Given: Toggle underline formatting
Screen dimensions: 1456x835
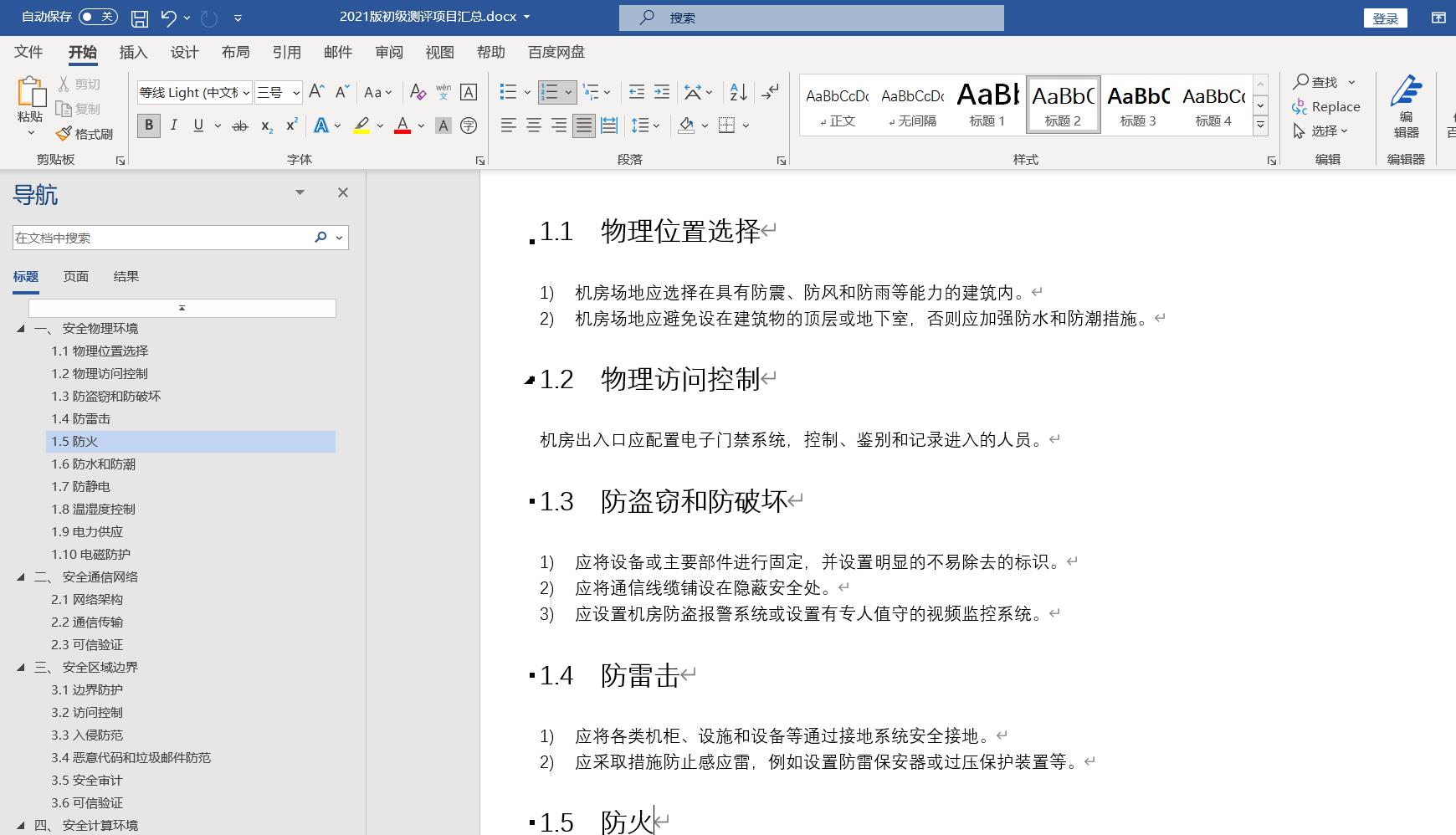Looking at the screenshot, I should 198,126.
